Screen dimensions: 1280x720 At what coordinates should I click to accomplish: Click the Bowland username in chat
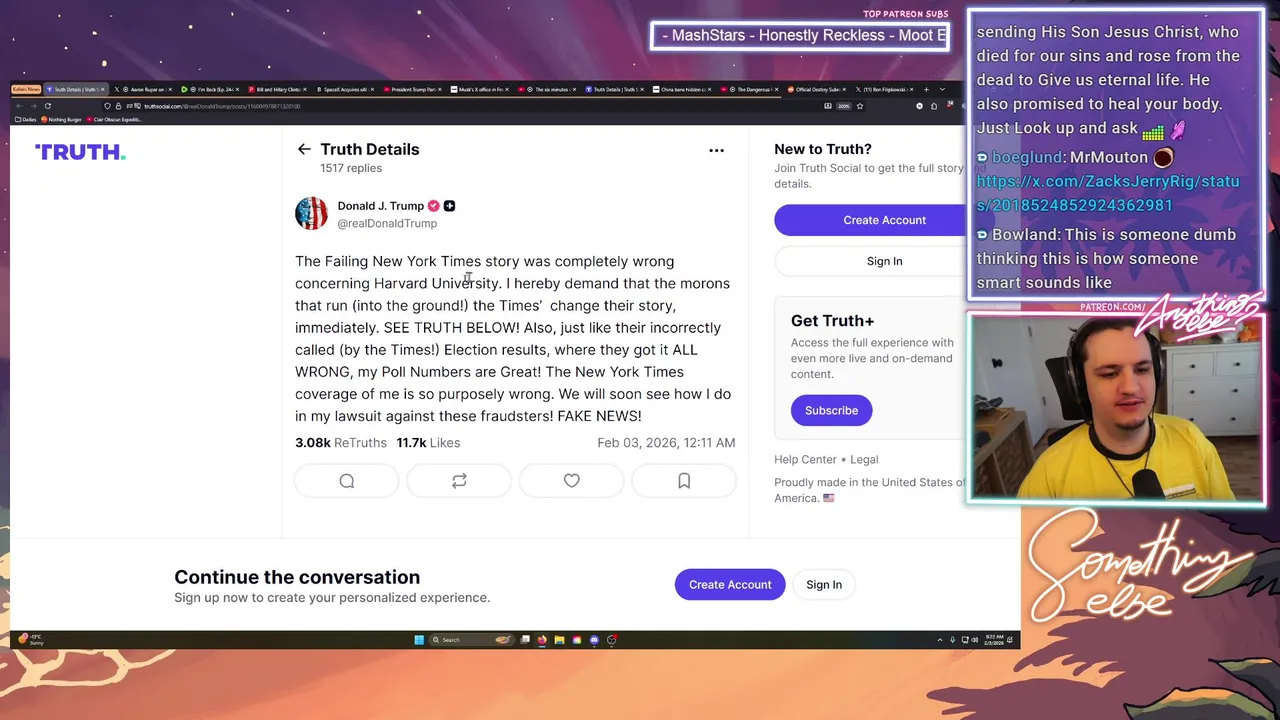coord(1025,234)
